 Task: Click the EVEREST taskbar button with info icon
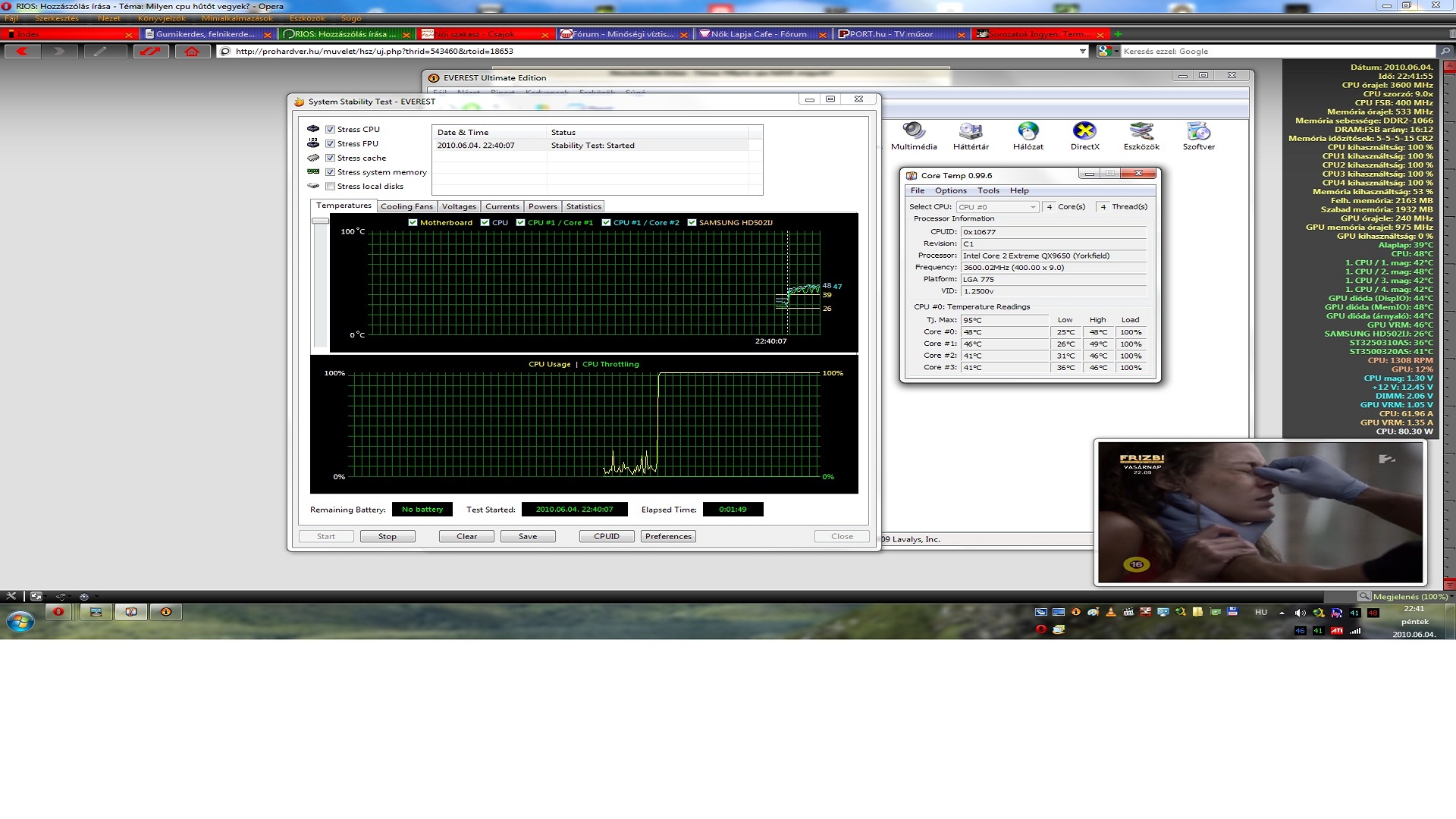(166, 612)
